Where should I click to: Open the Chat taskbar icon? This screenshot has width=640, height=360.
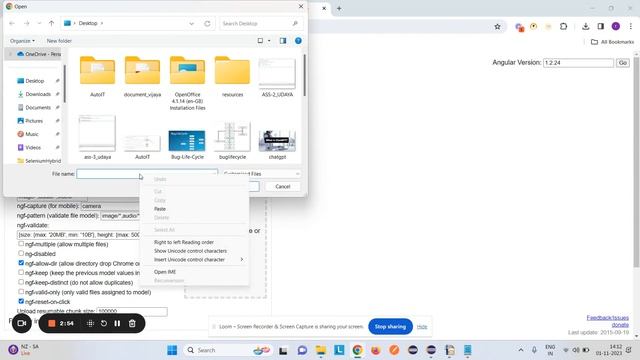pyautogui.click(x=302, y=350)
